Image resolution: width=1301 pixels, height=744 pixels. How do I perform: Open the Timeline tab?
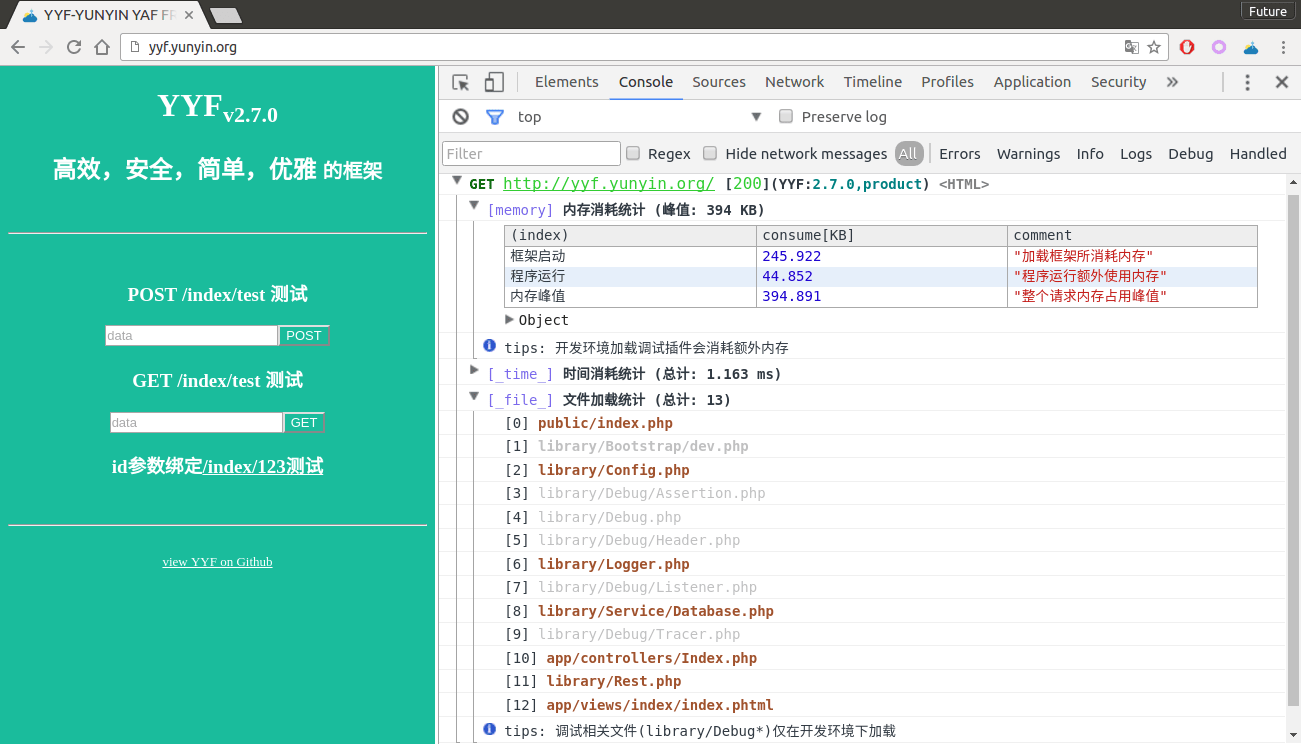[872, 82]
